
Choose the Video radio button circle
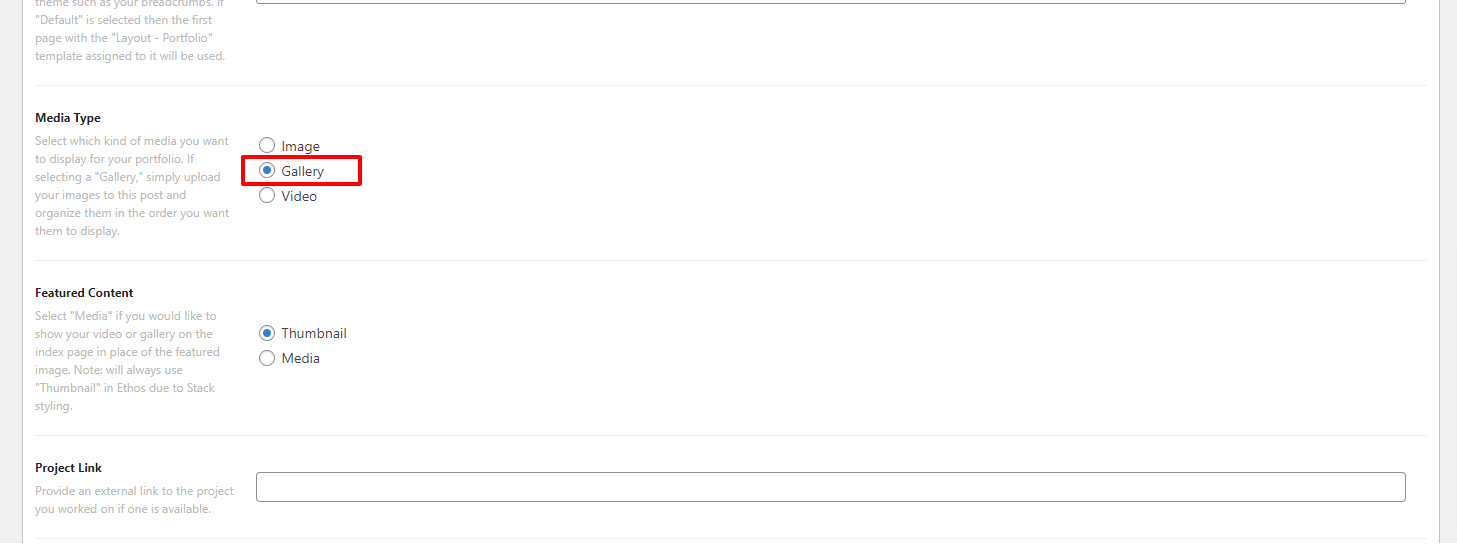[x=267, y=196]
